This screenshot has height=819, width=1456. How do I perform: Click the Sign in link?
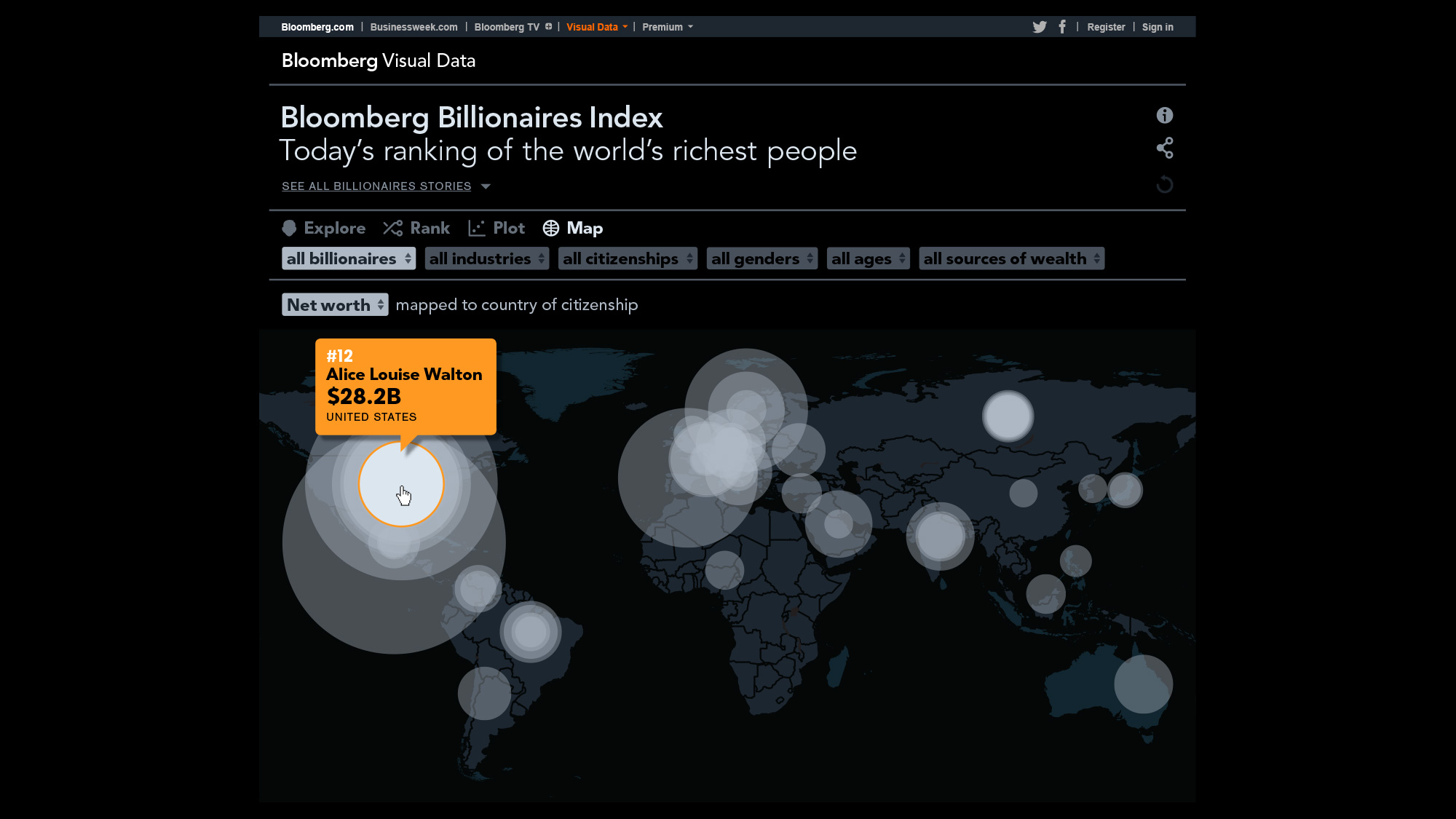pos(1157,27)
